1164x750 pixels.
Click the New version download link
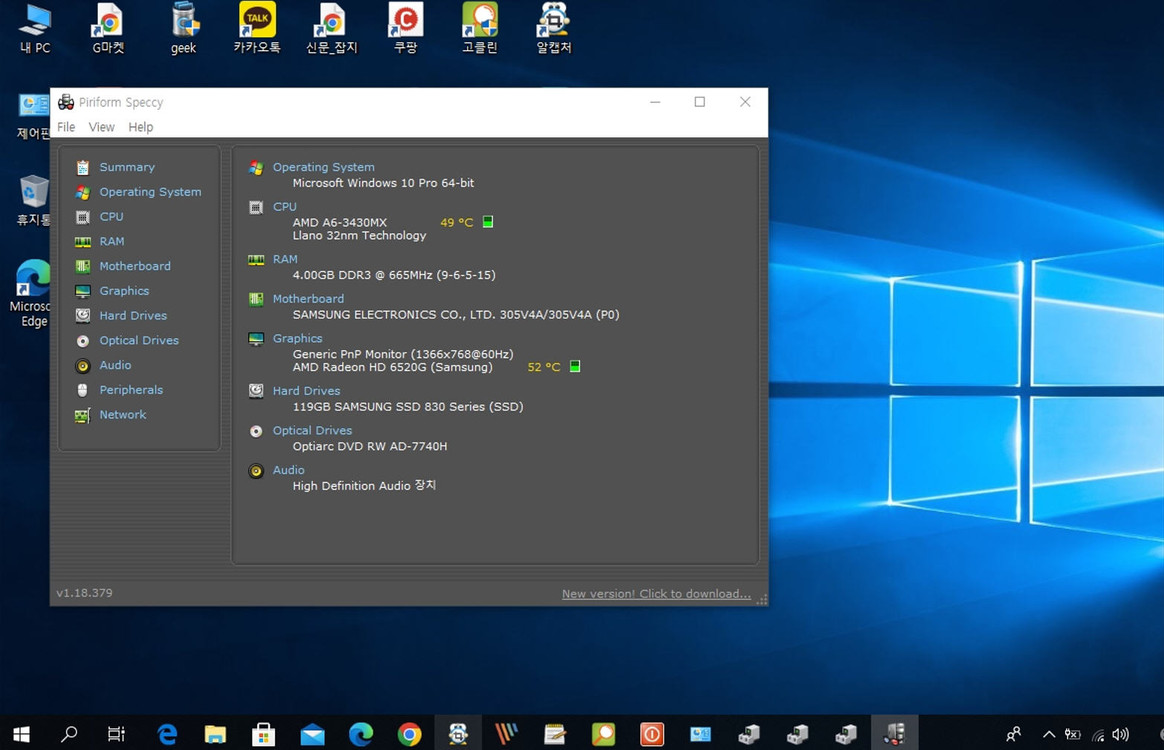click(656, 594)
